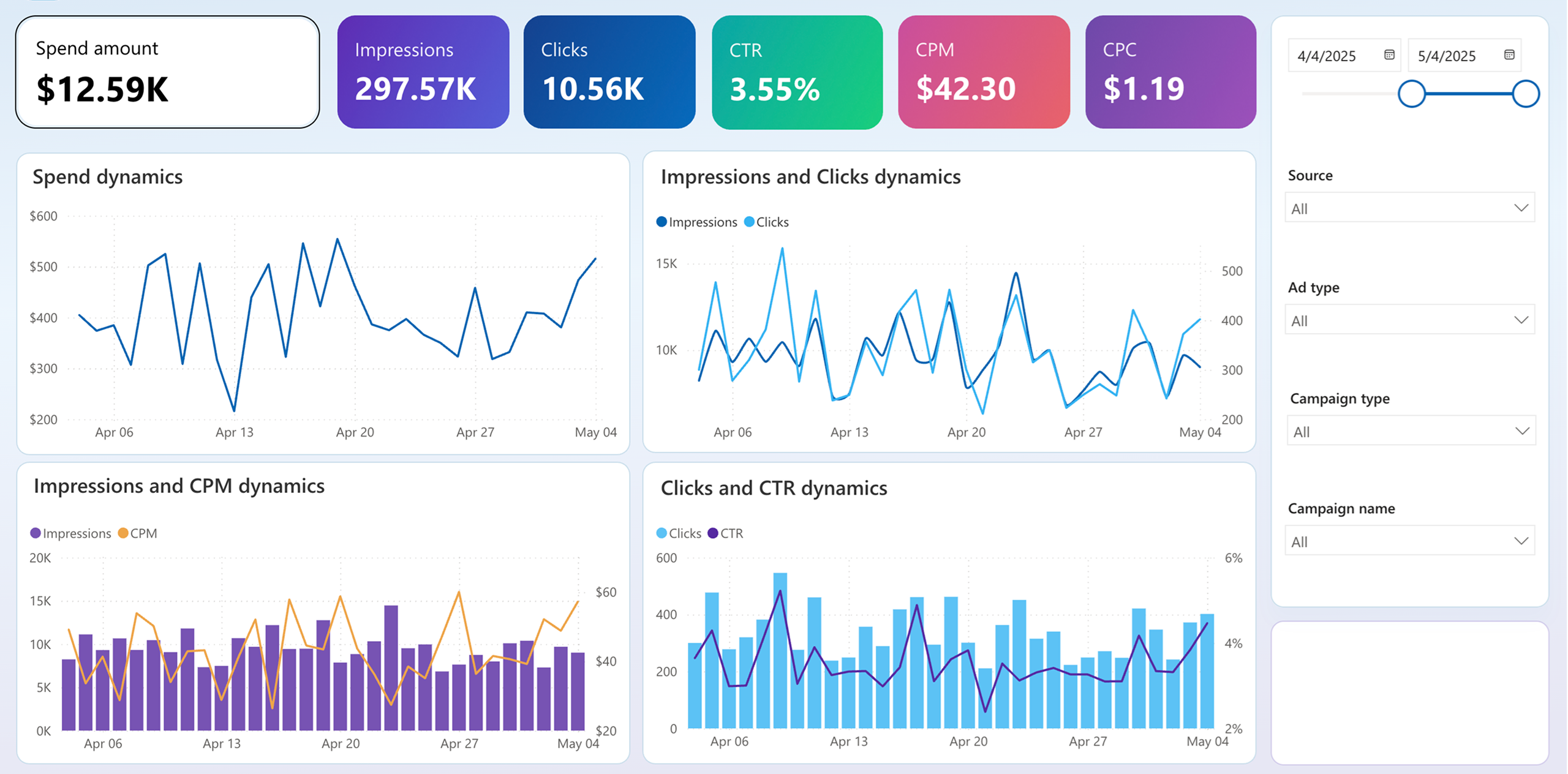The width and height of the screenshot is (1568, 774).
Task: Select the Spend amount KPI card
Action: (x=167, y=72)
